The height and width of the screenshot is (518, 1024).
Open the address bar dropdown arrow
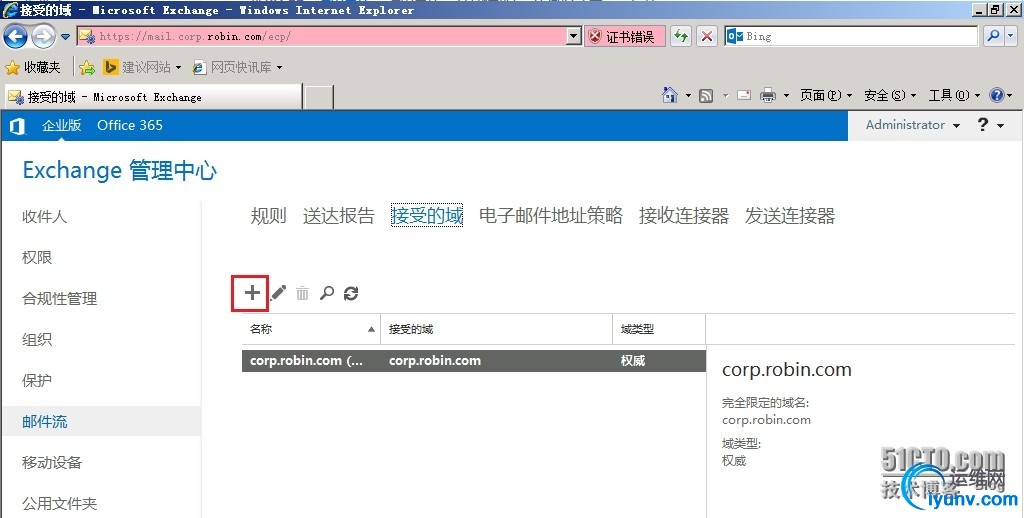(573, 37)
